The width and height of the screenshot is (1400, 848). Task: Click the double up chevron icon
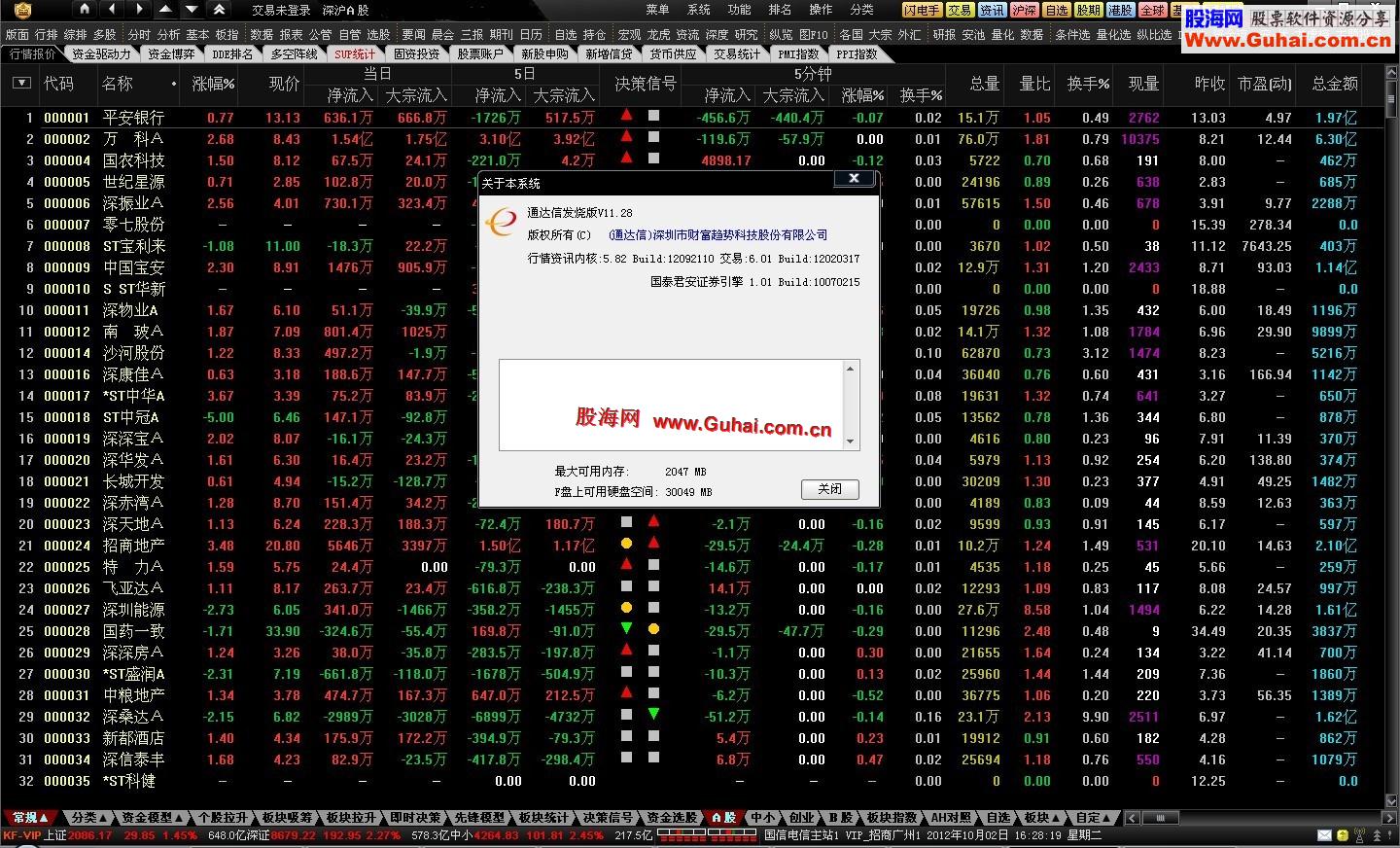220,10
